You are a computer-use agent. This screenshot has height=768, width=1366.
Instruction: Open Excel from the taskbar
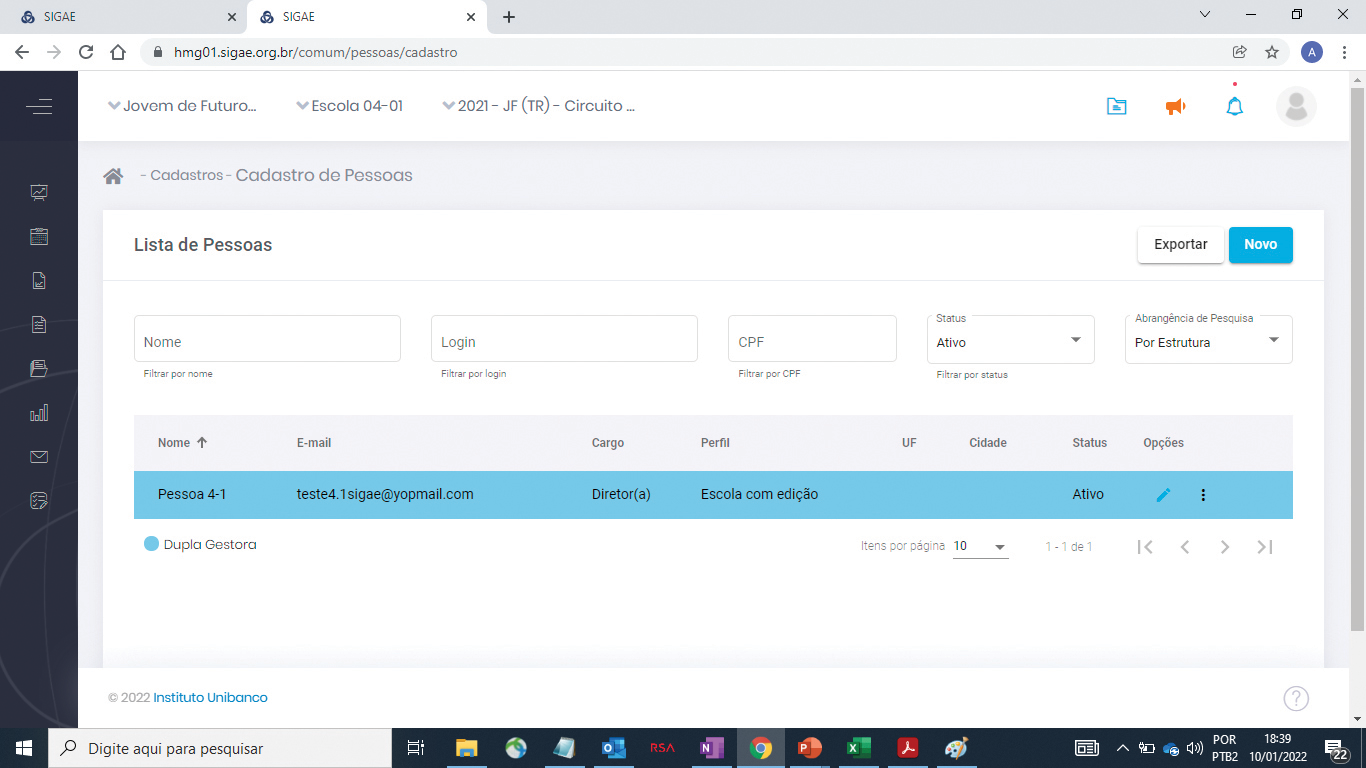click(x=859, y=748)
